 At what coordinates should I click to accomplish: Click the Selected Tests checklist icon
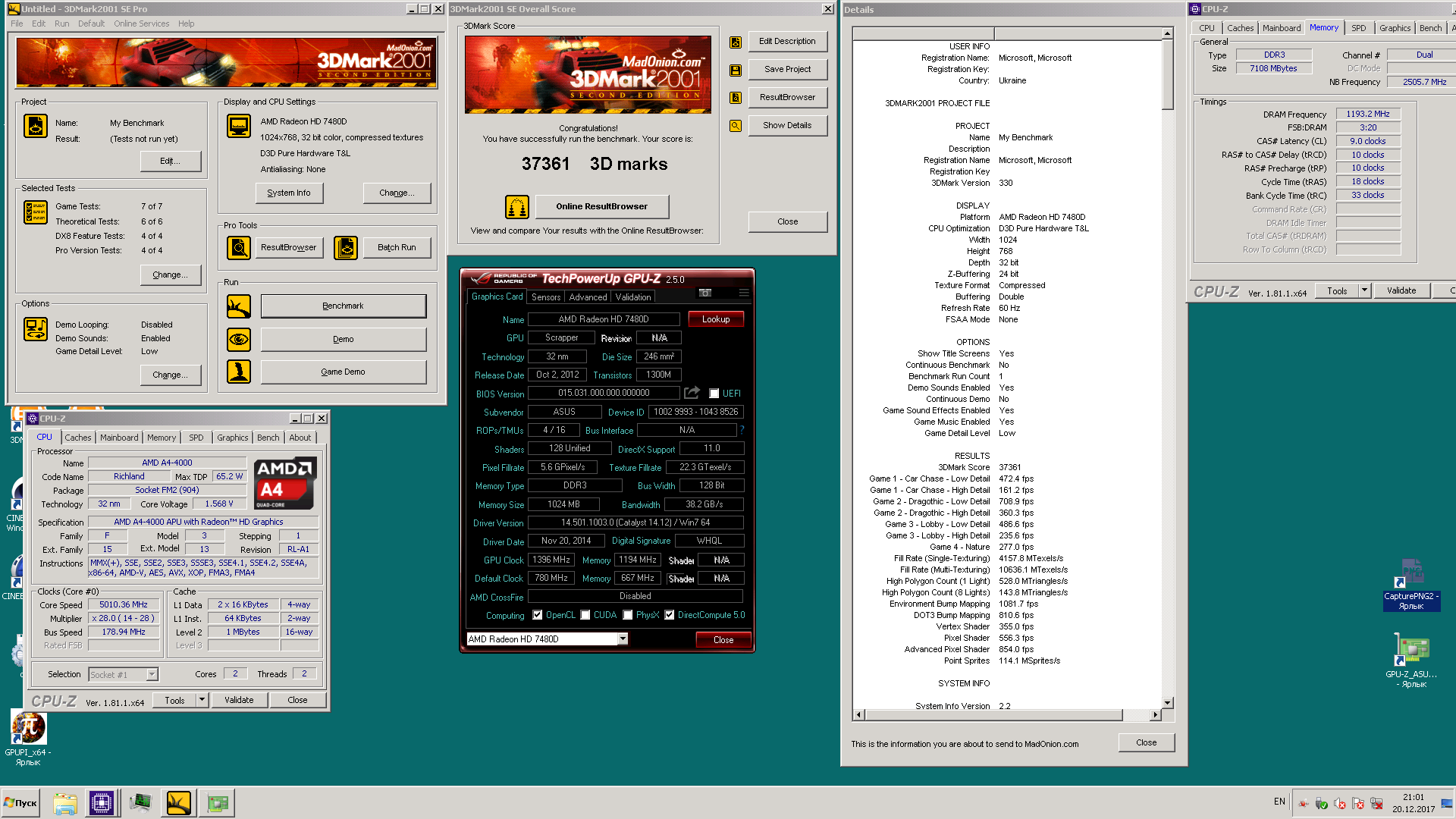click(36, 212)
